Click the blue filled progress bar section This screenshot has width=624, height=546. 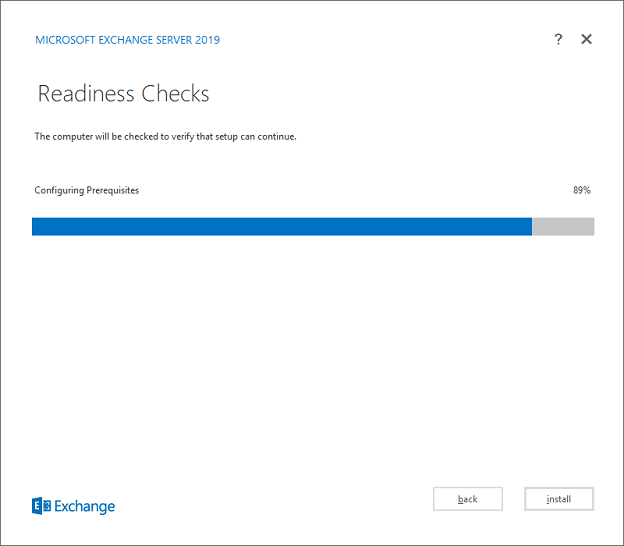tap(281, 227)
